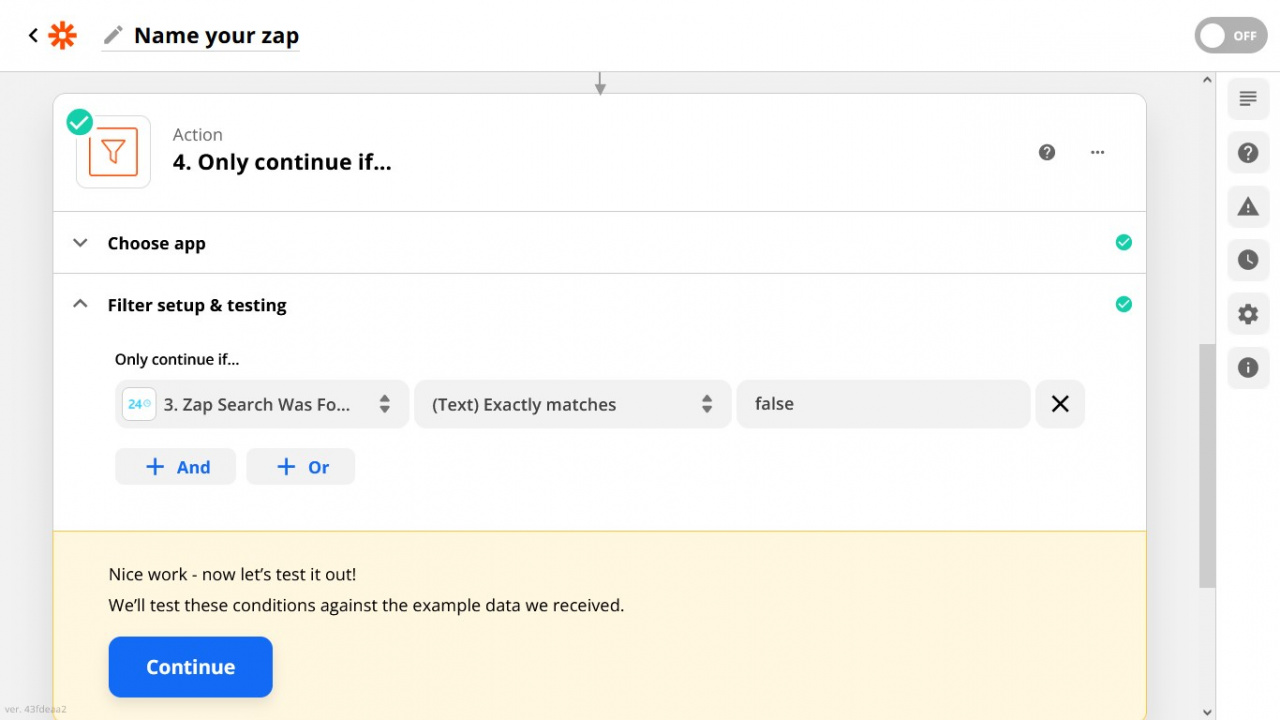Add an Or condition
This screenshot has height=720, width=1280.
301,467
